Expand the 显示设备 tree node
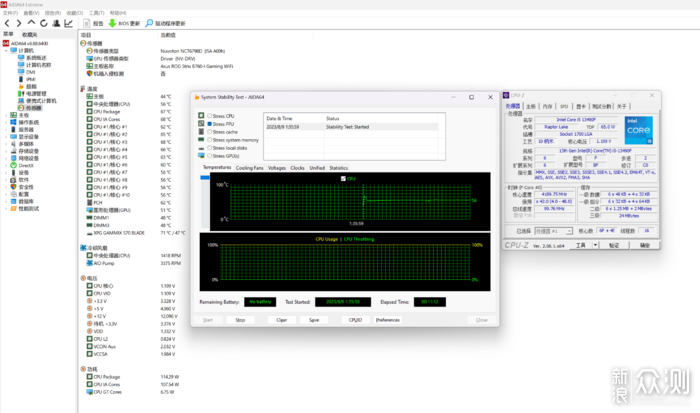The image size is (700, 413). [x=6, y=137]
